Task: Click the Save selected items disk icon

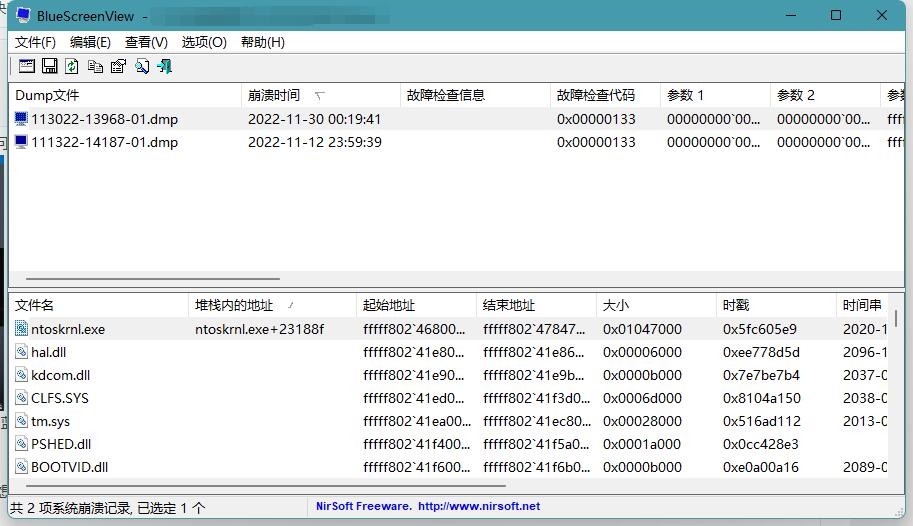Action: [49, 66]
